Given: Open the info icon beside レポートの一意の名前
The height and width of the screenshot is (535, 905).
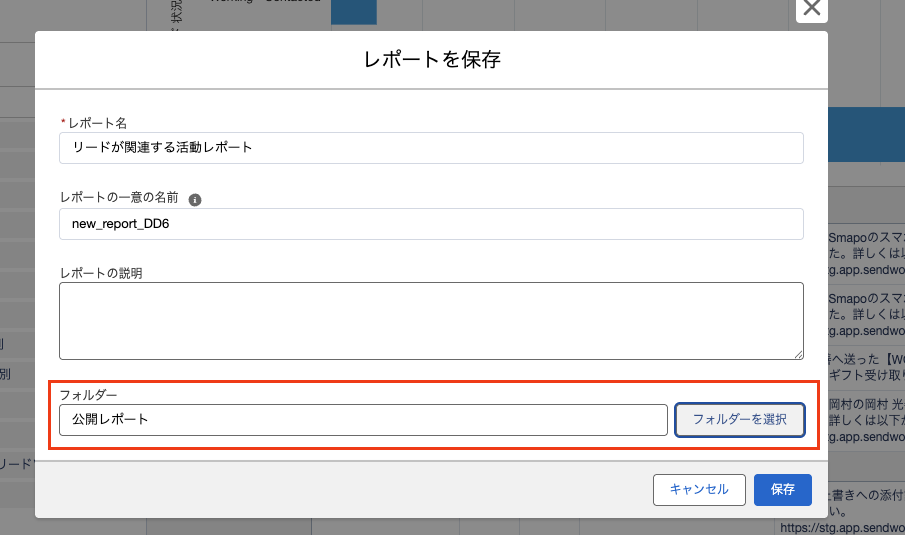Looking at the screenshot, I should (195, 200).
